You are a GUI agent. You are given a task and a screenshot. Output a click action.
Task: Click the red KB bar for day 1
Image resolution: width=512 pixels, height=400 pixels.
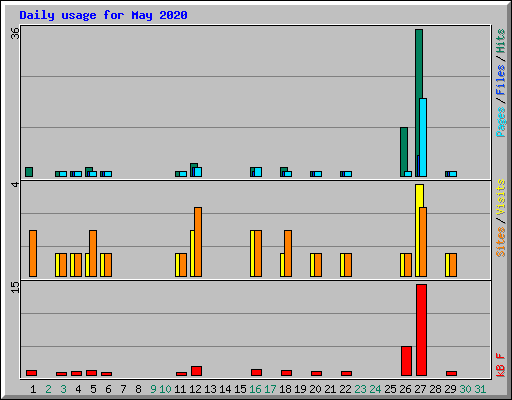[x=31, y=373]
